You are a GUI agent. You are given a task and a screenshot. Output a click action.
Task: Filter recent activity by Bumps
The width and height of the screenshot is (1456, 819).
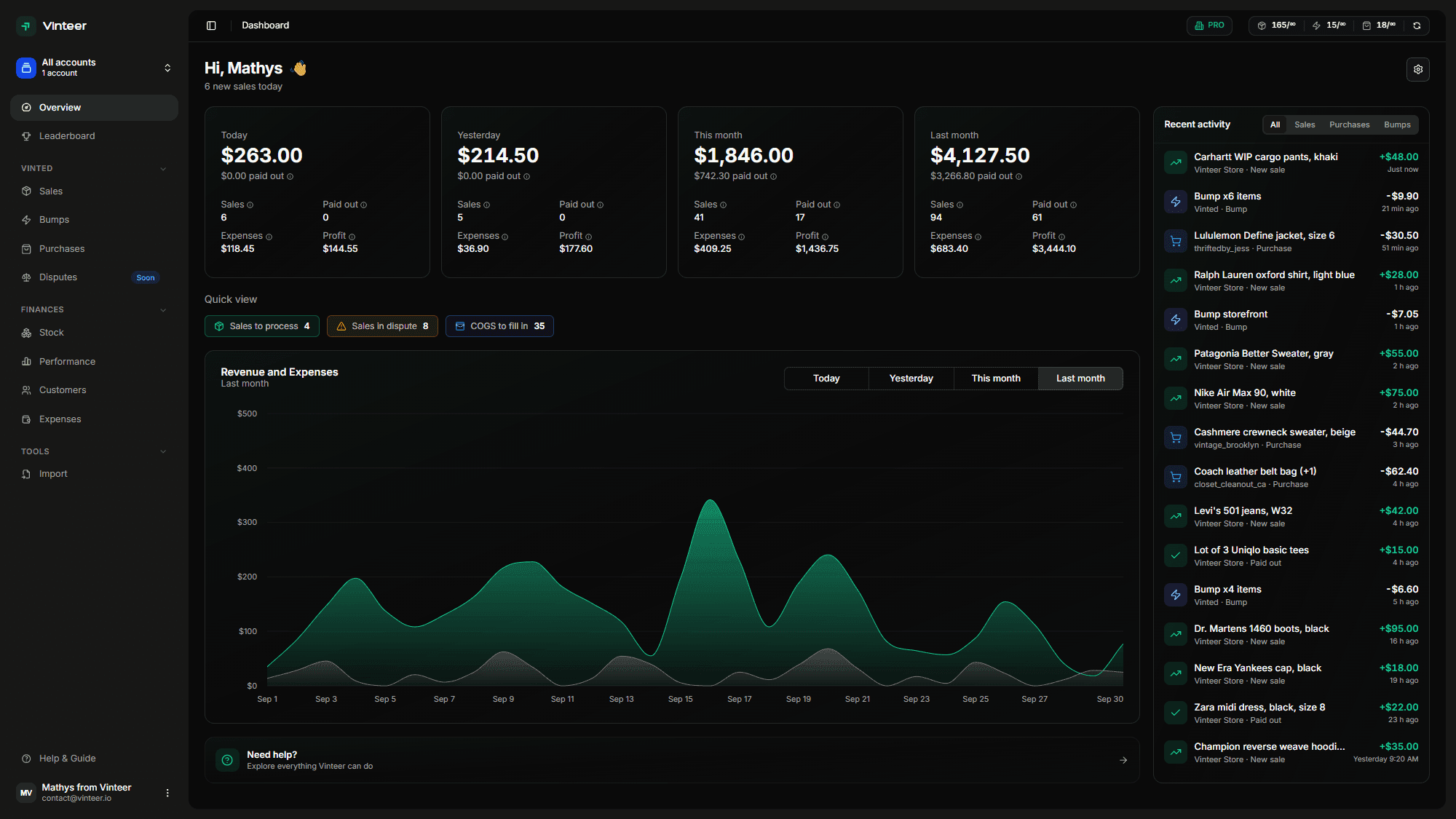tap(1397, 125)
